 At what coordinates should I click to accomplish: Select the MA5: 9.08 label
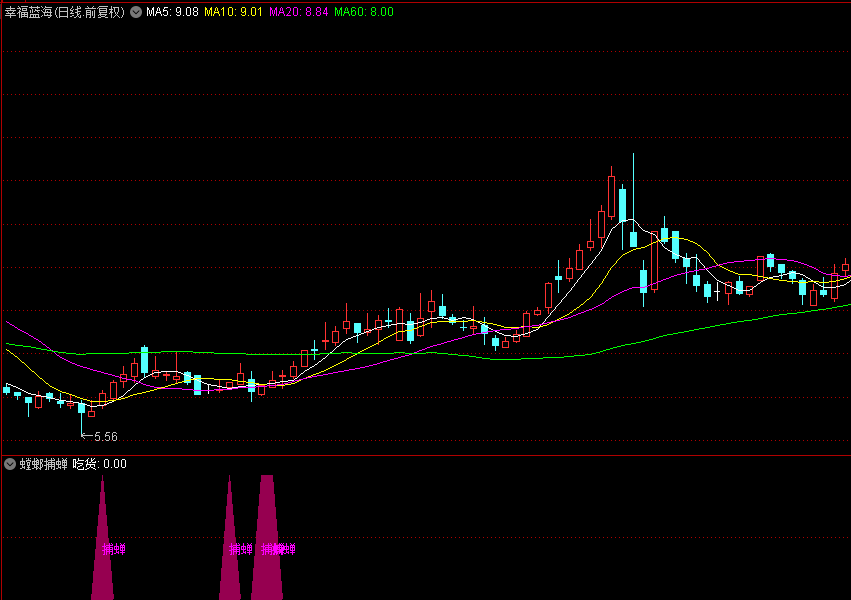pos(172,12)
